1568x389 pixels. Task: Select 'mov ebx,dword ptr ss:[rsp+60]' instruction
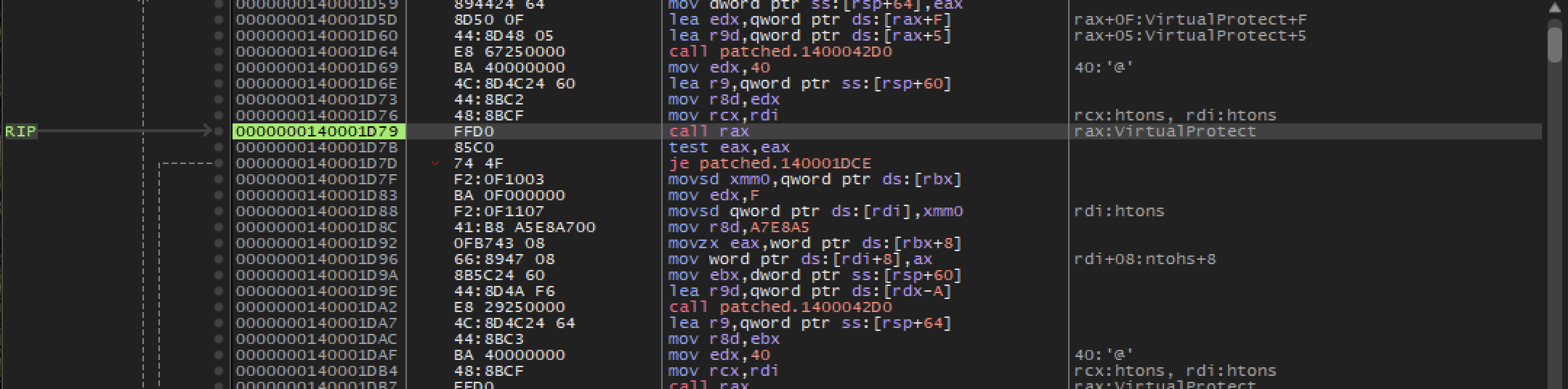(815, 275)
